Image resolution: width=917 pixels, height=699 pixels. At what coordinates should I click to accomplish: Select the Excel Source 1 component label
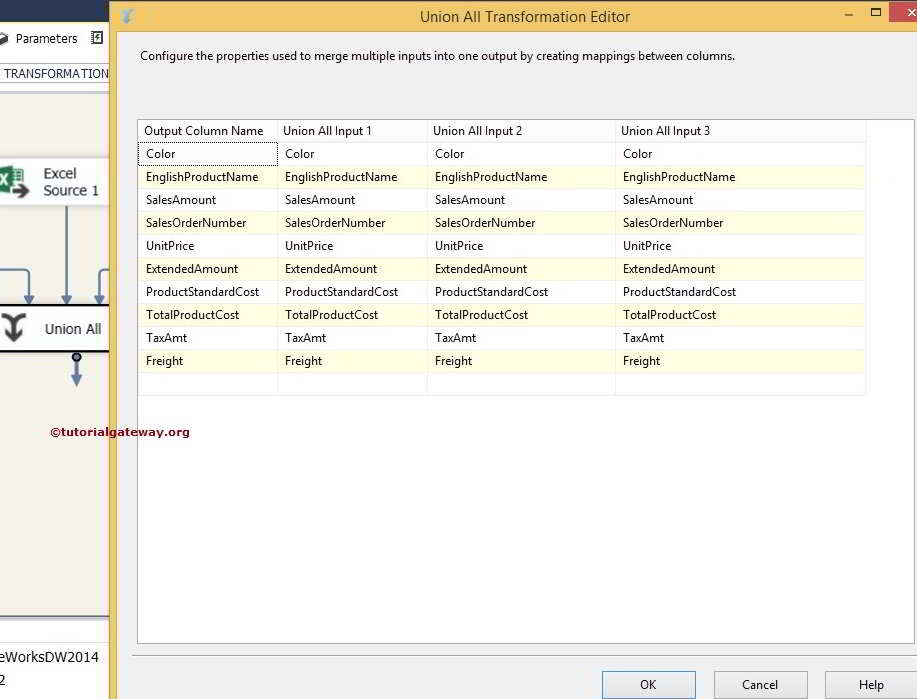[x=70, y=181]
